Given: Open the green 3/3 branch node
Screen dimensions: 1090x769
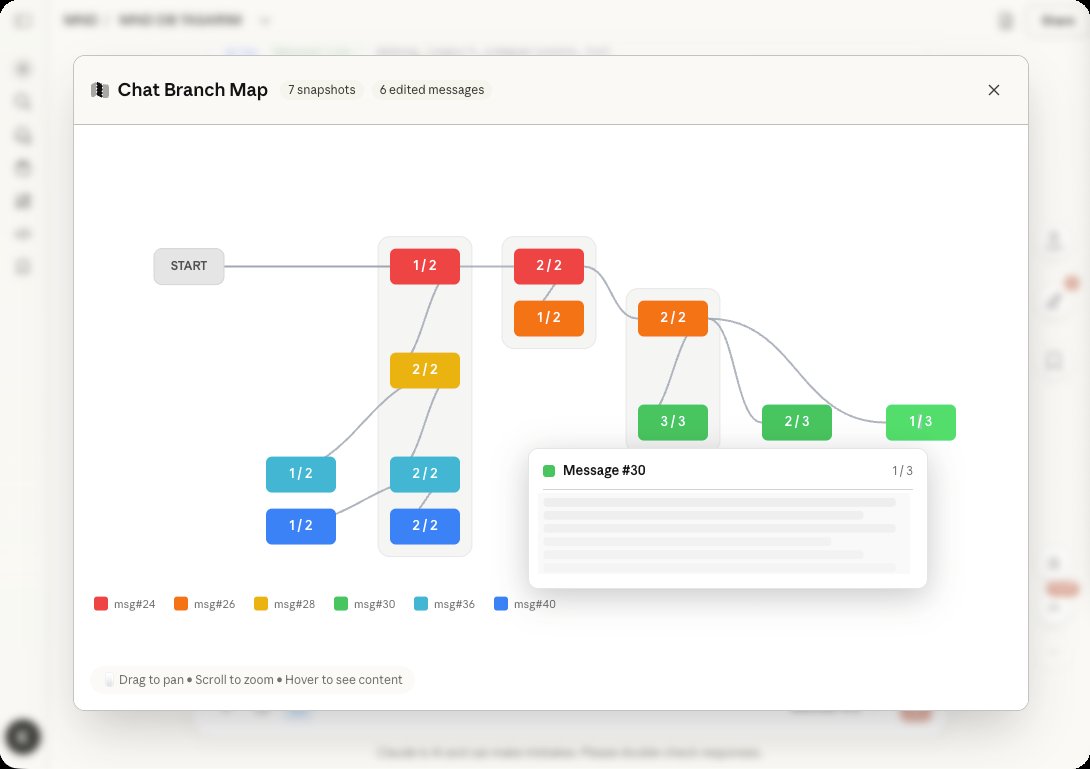Looking at the screenshot, I should [x=673, y=422].
